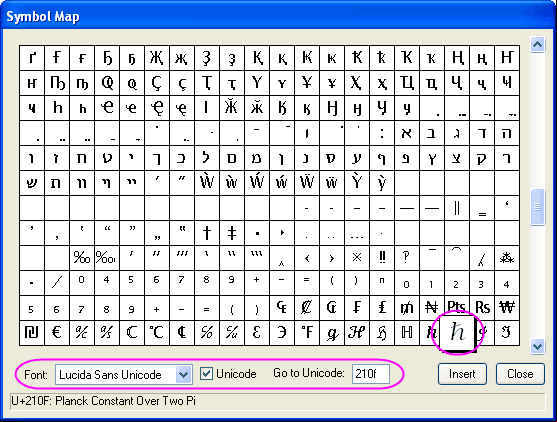This screenshot has width=557, height=422.
Task: Click the Insert button
Action: pos(462,374)
